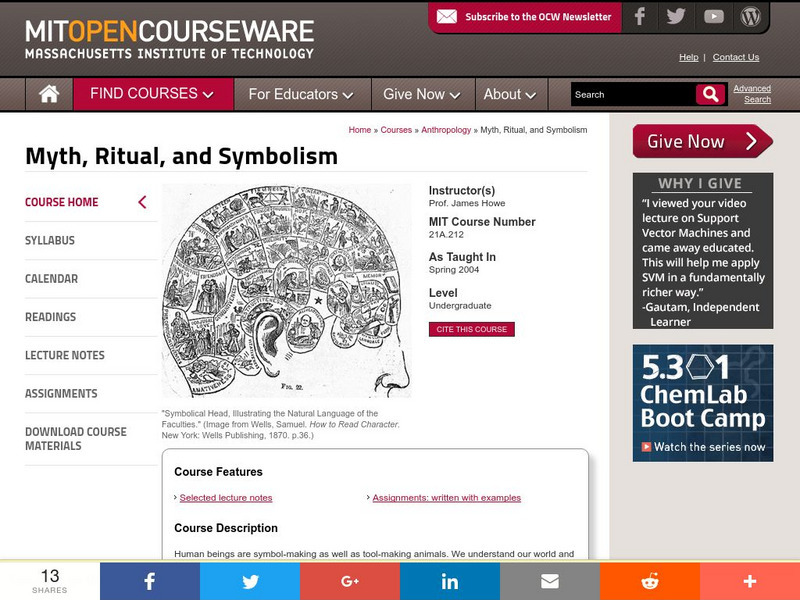
Task: Open the Calendar section
Action: 52,279
